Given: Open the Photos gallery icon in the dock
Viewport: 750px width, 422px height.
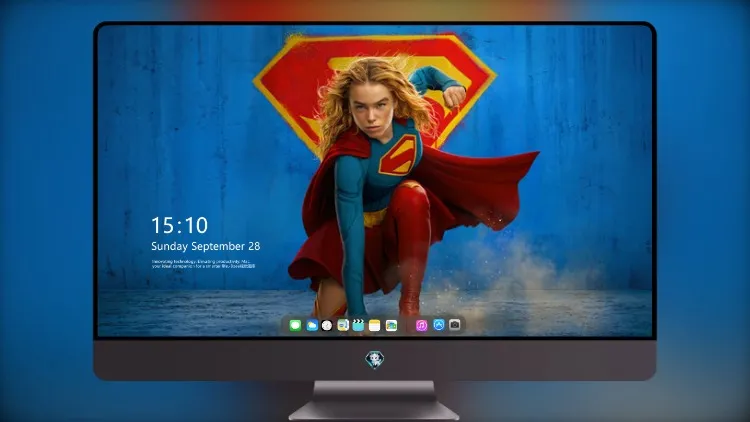Looking at the screenshot, I should 391,326.
